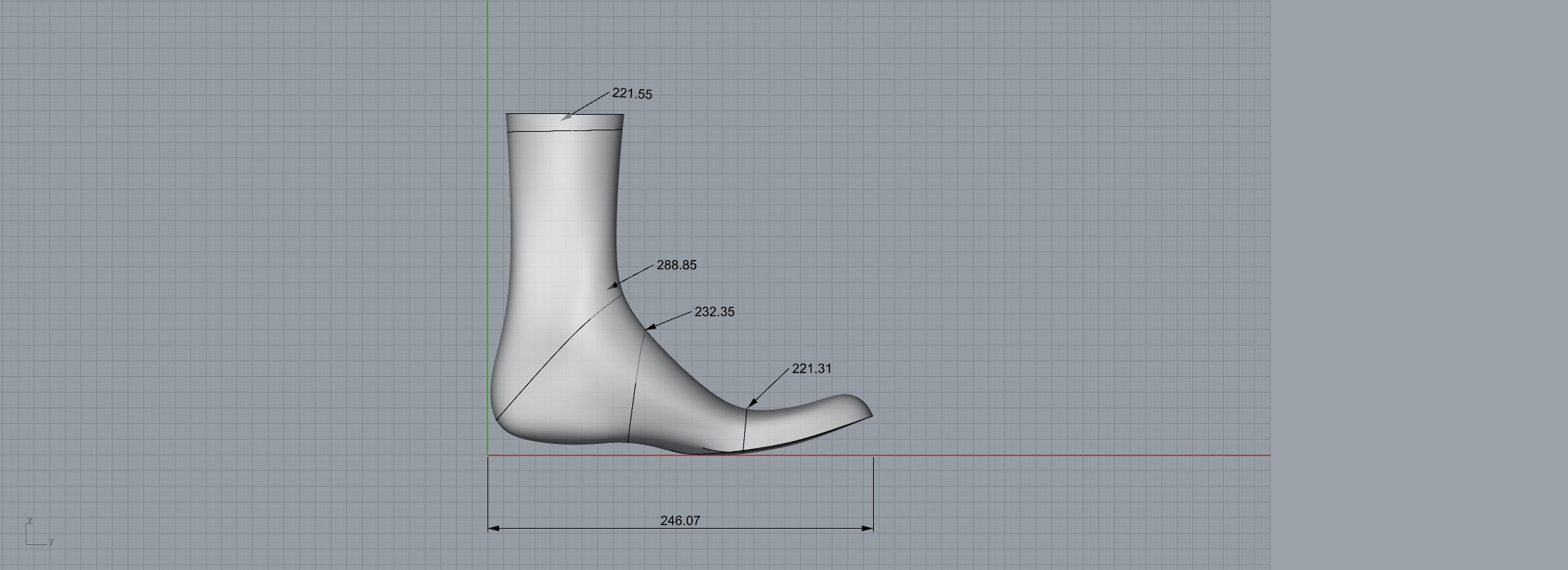Select the top collar curve of the model
Image resolution: width=1568 pixels, height=570 pixels.
[564, 131]
